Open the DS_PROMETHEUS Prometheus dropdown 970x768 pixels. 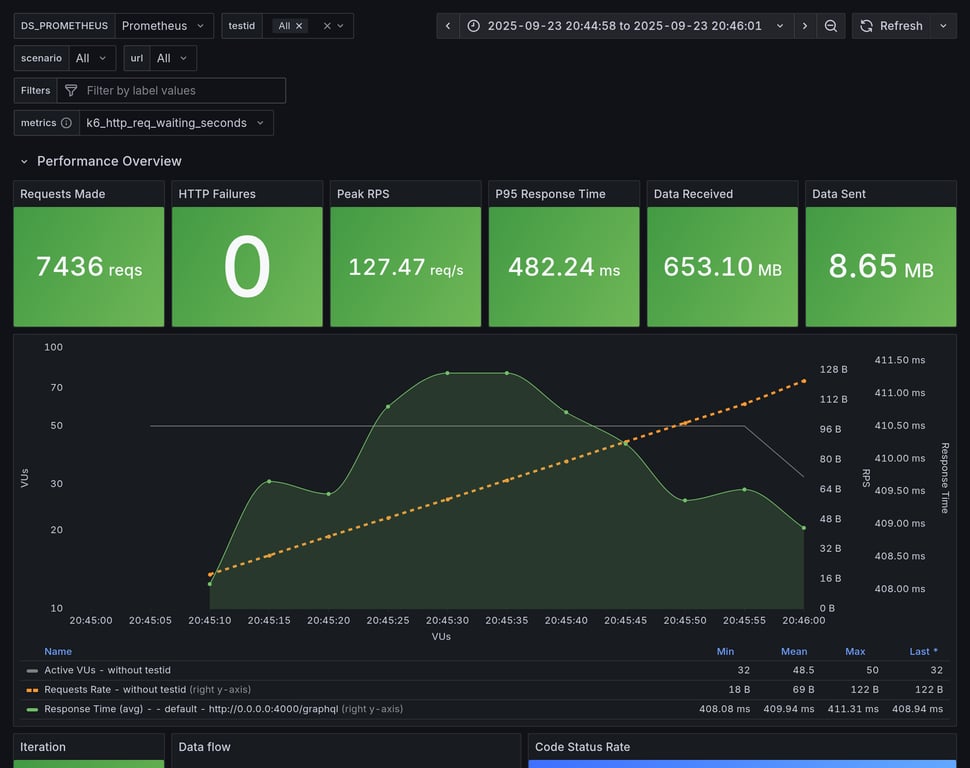click(163, 26)
